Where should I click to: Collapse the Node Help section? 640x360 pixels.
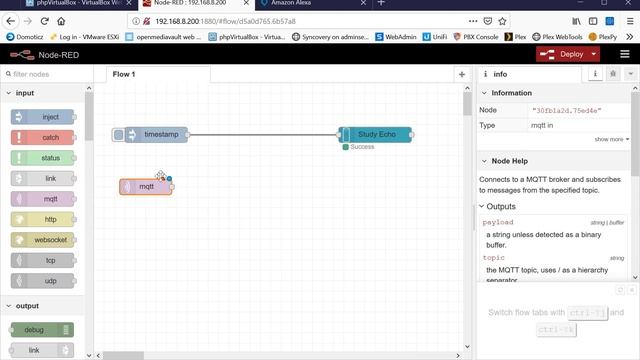pyautogui.click(x=484, y=161)
